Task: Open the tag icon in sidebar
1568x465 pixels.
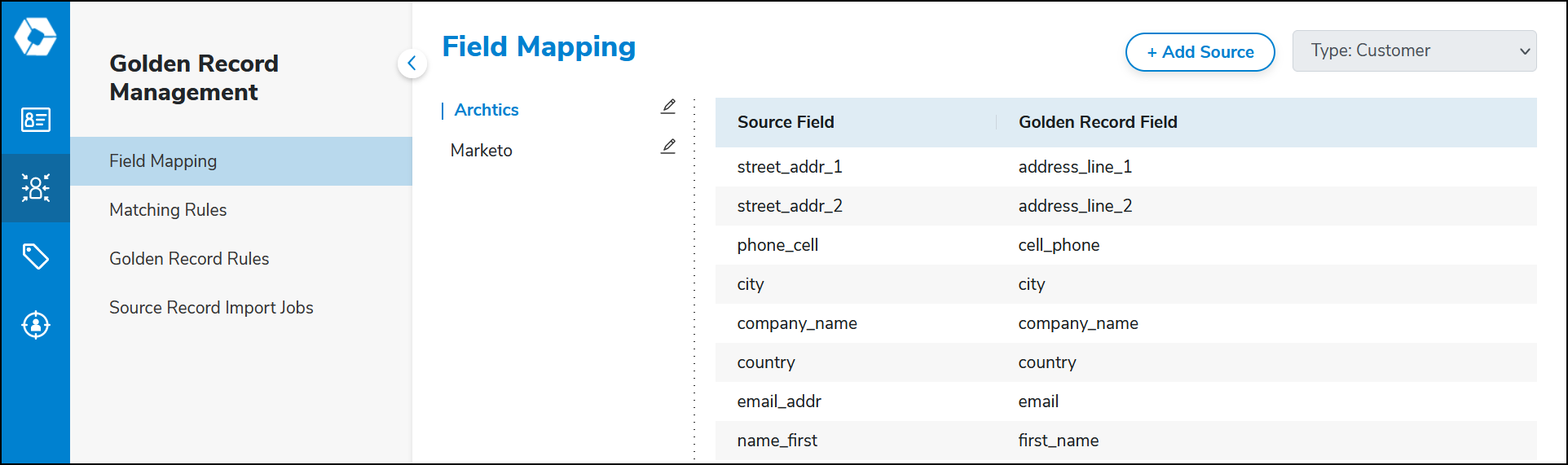Action: 35,257
